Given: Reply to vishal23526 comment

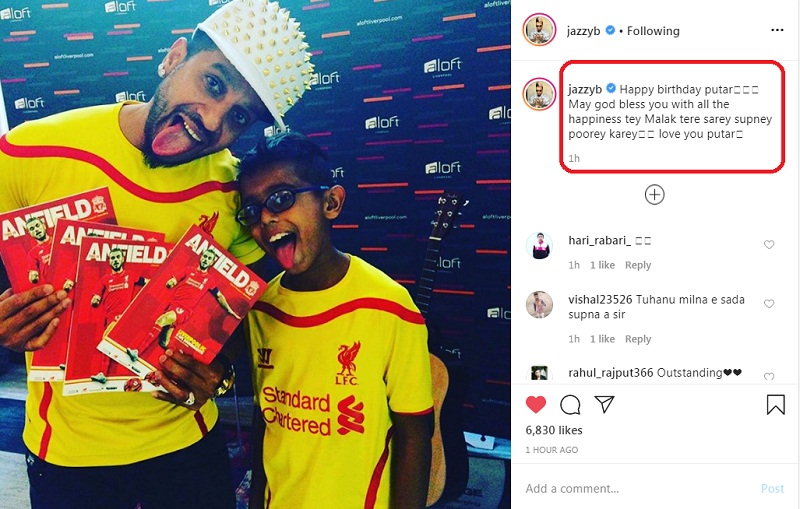Looking at the screenshot, I should [638, 339].
